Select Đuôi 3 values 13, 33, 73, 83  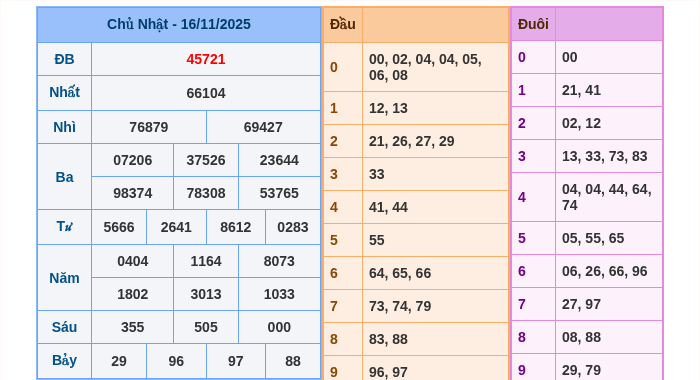(x=604, y=157)
